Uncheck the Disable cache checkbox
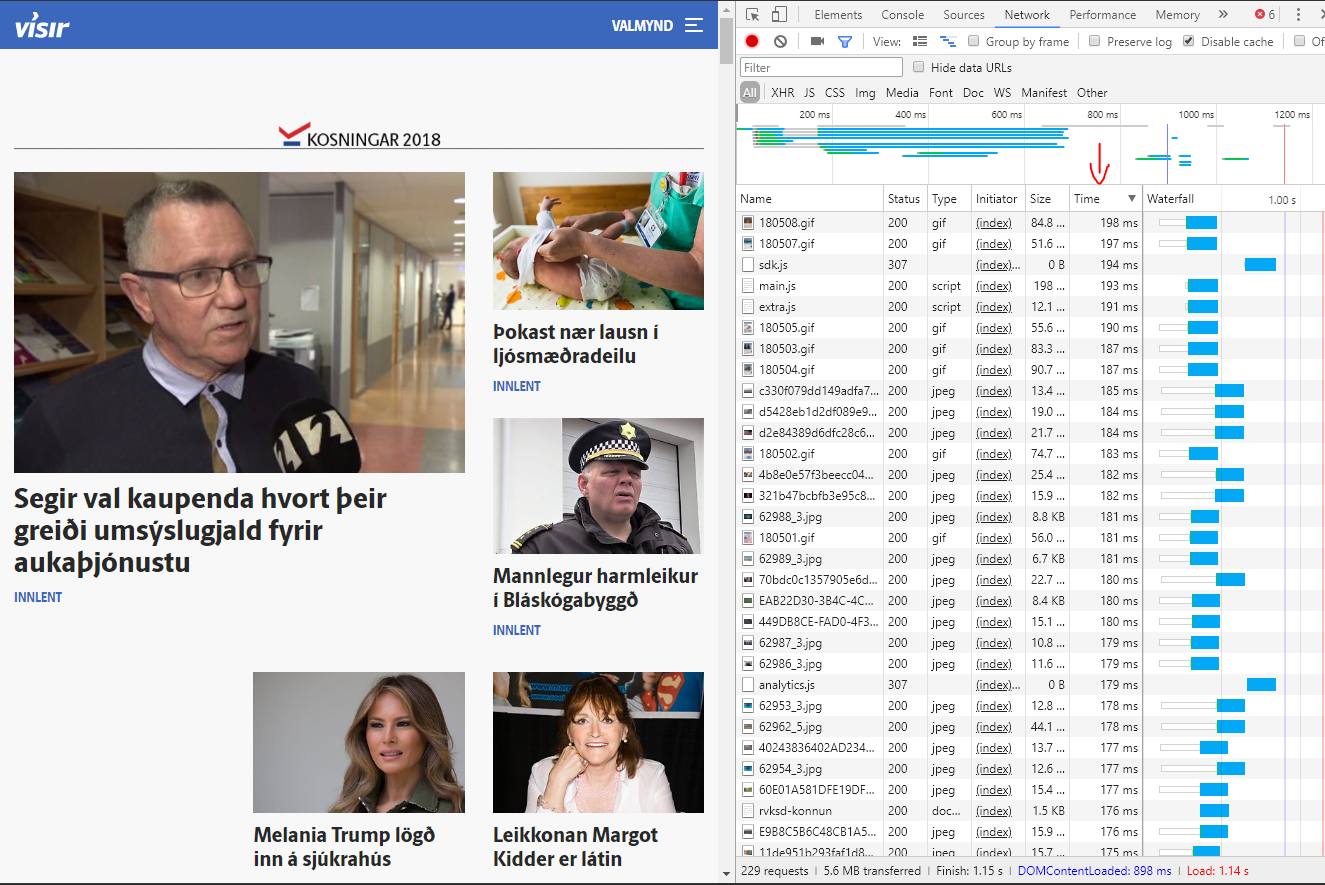 point(1189,41)
